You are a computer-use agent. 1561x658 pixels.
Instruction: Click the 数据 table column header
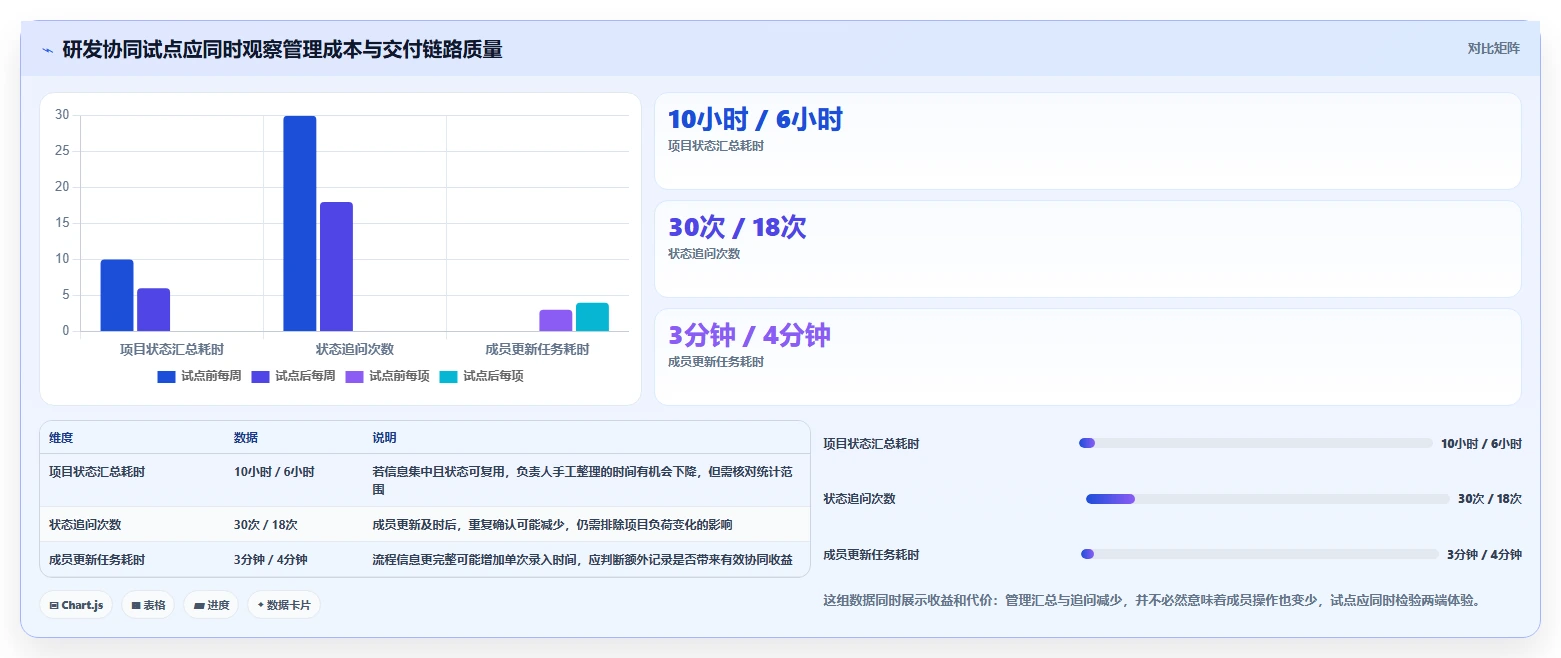pyautogui.click(x=246, y=438)
